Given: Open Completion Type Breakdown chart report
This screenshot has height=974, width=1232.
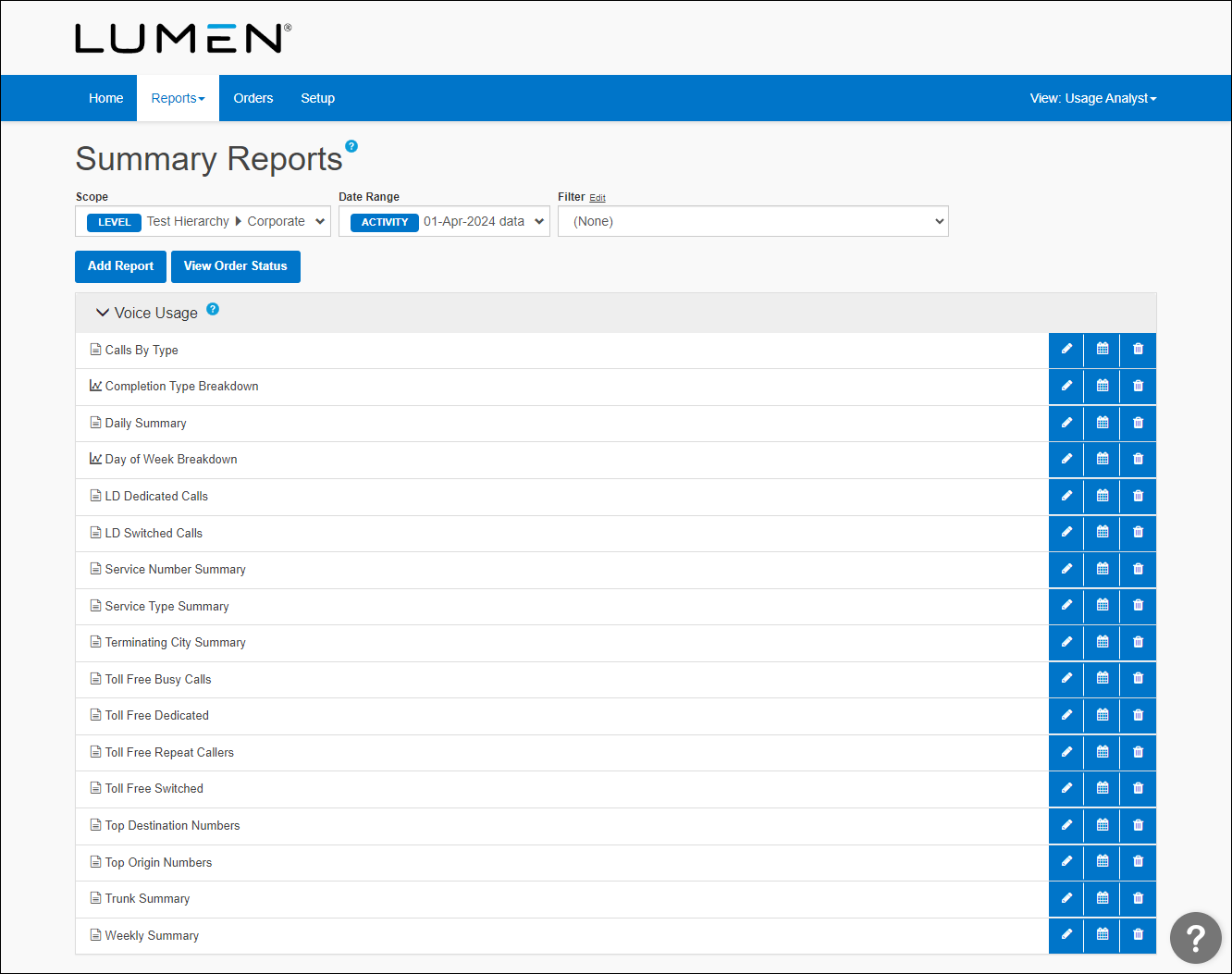Looking at the screenshot, I should click(x=182, y=386).
